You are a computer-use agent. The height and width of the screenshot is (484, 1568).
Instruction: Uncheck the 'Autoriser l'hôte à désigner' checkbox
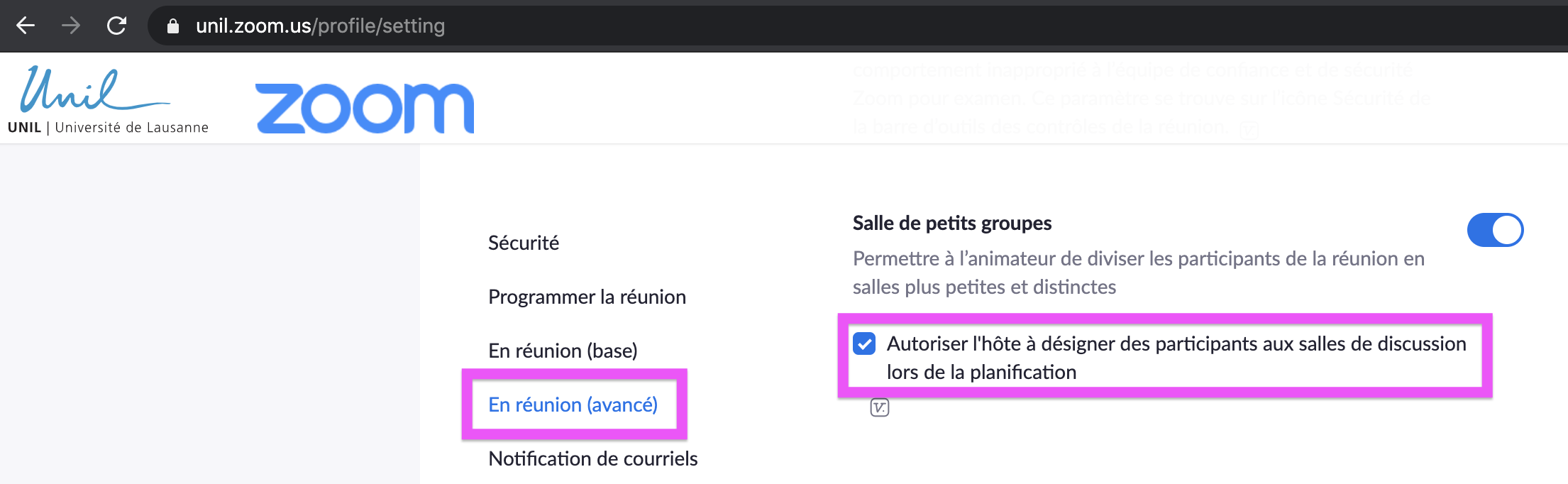pyautogui.click(x=864, y=343)
